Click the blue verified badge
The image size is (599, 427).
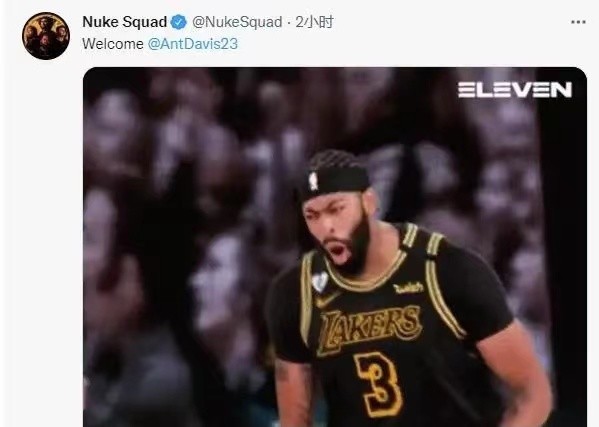point(178,22)
